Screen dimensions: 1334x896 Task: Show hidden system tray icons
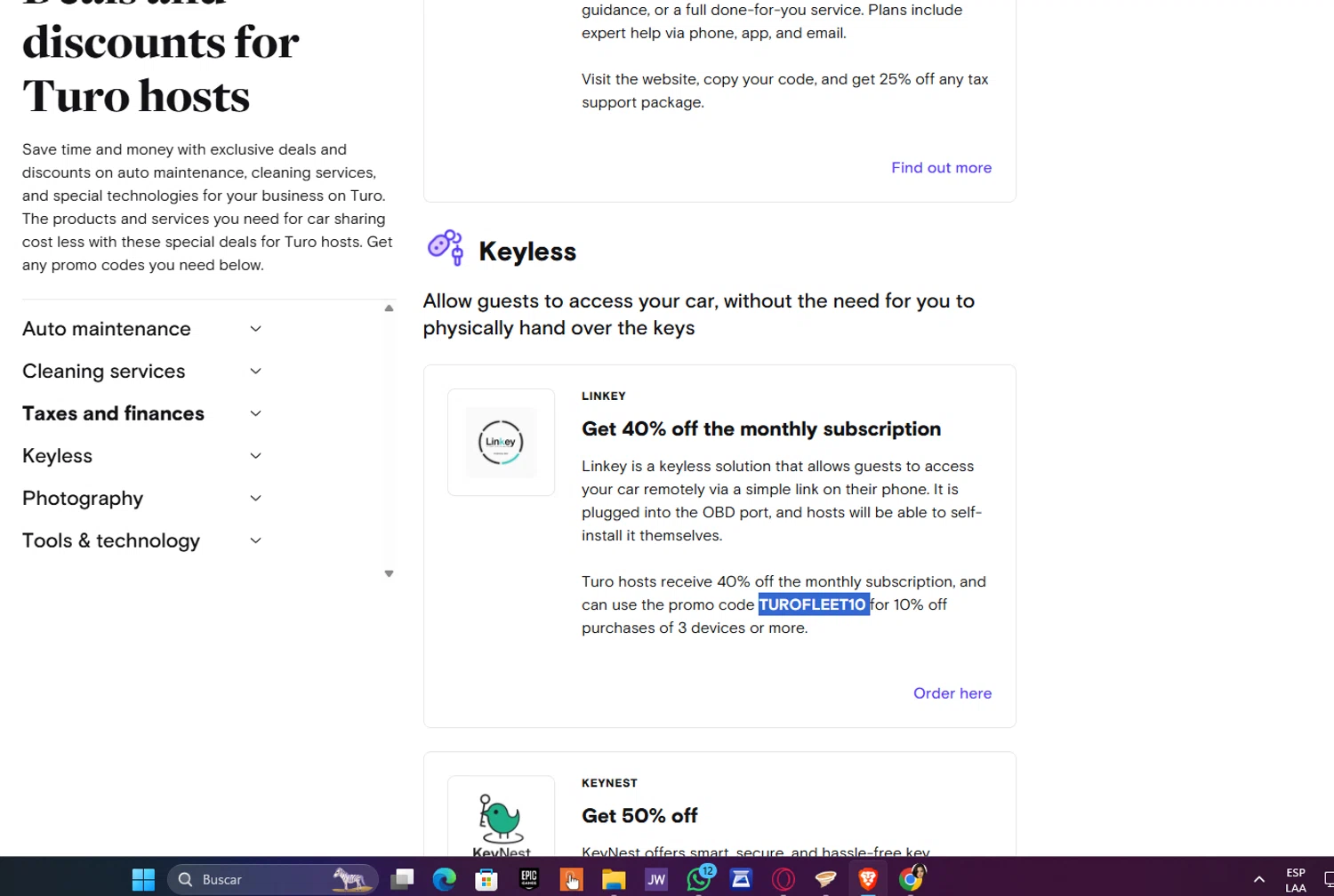pyautogui.click(x=1259, y=879)
